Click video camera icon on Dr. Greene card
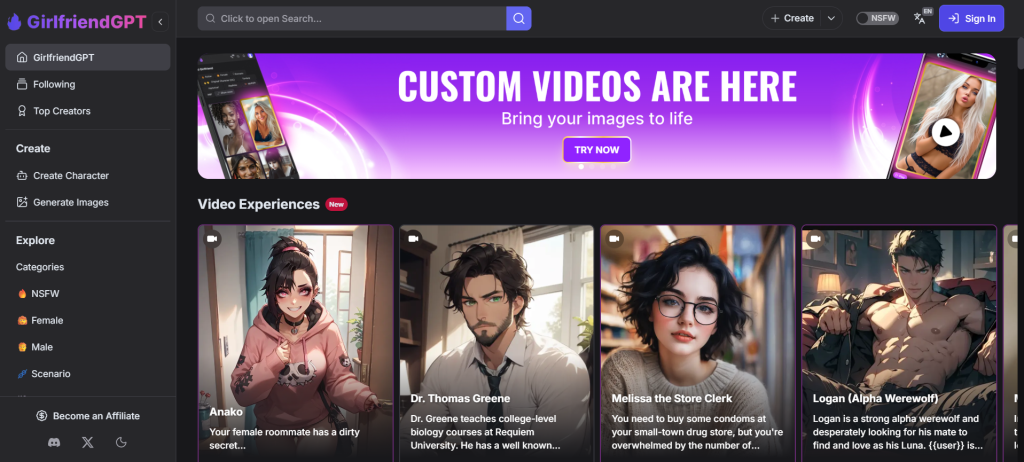Viewport: 1024px width, 462px height. (x=413, y=239)
